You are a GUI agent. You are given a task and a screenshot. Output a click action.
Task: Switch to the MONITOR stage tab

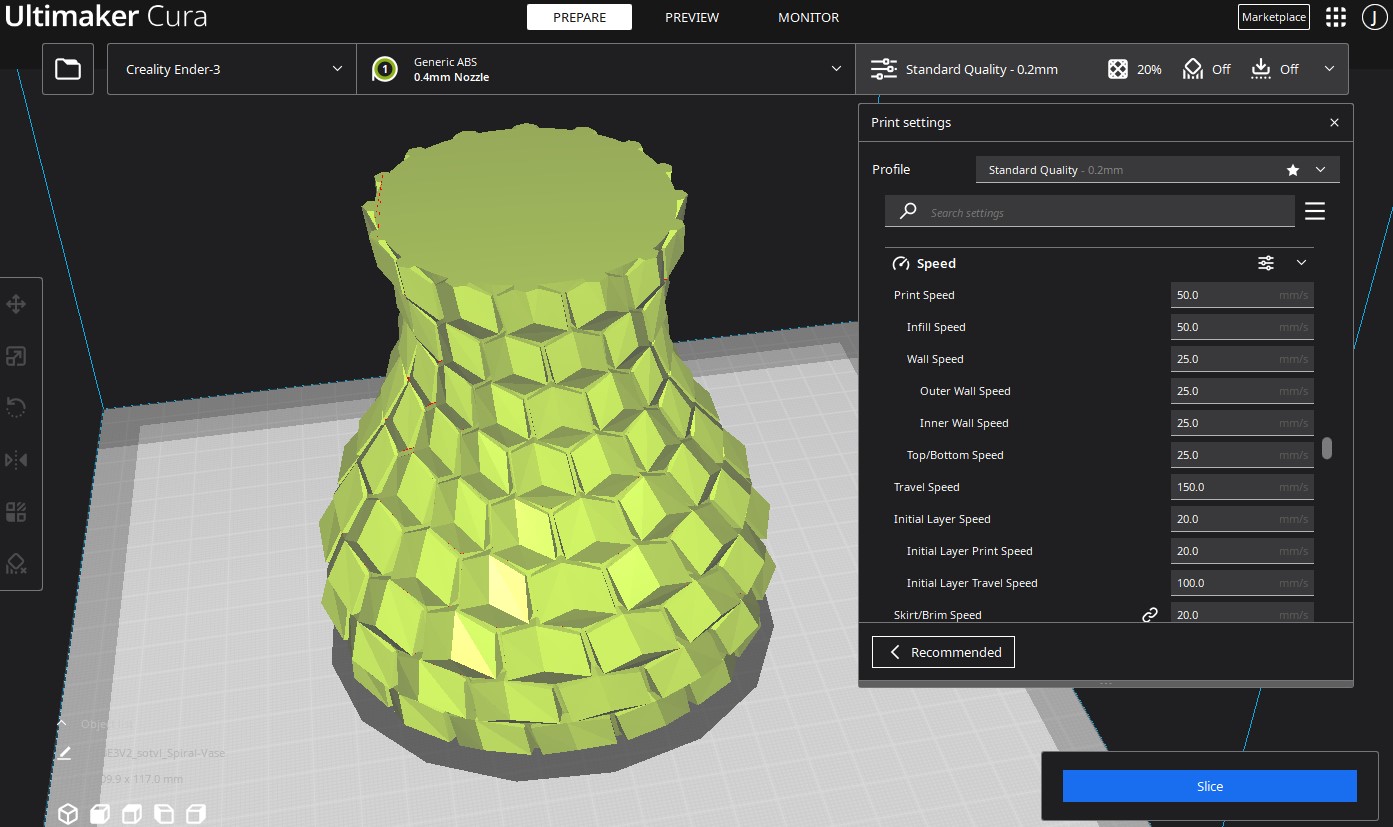click(x=809, y=17)
